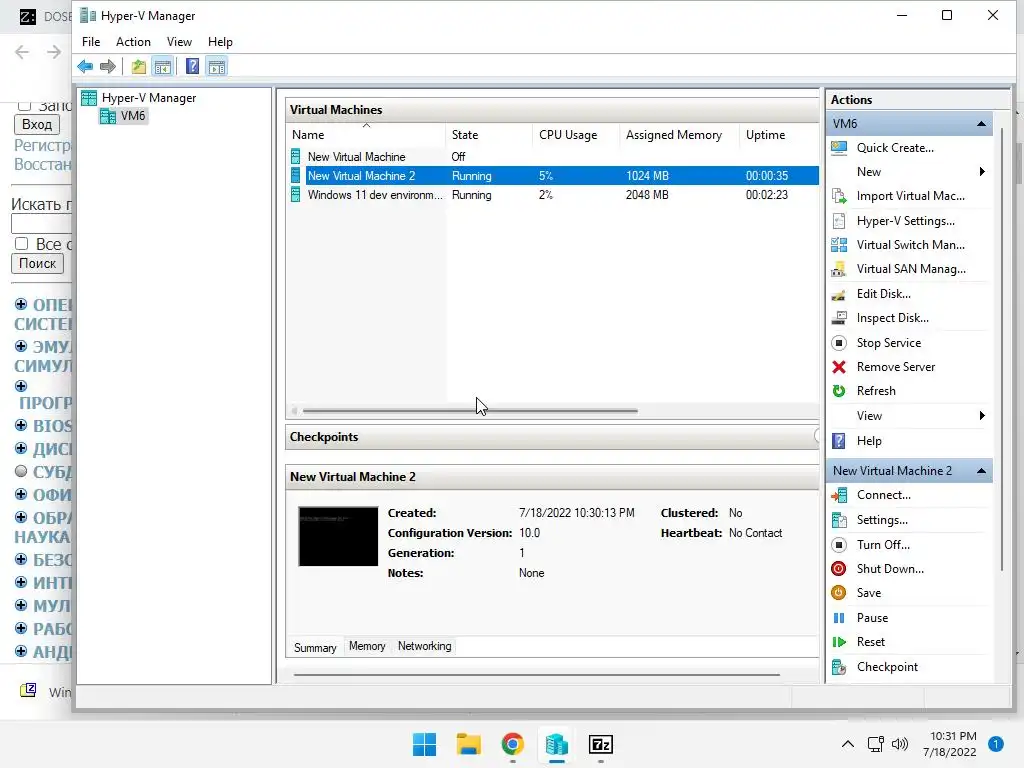Click the Virtual Machines horizontal scrollbar

470,411
